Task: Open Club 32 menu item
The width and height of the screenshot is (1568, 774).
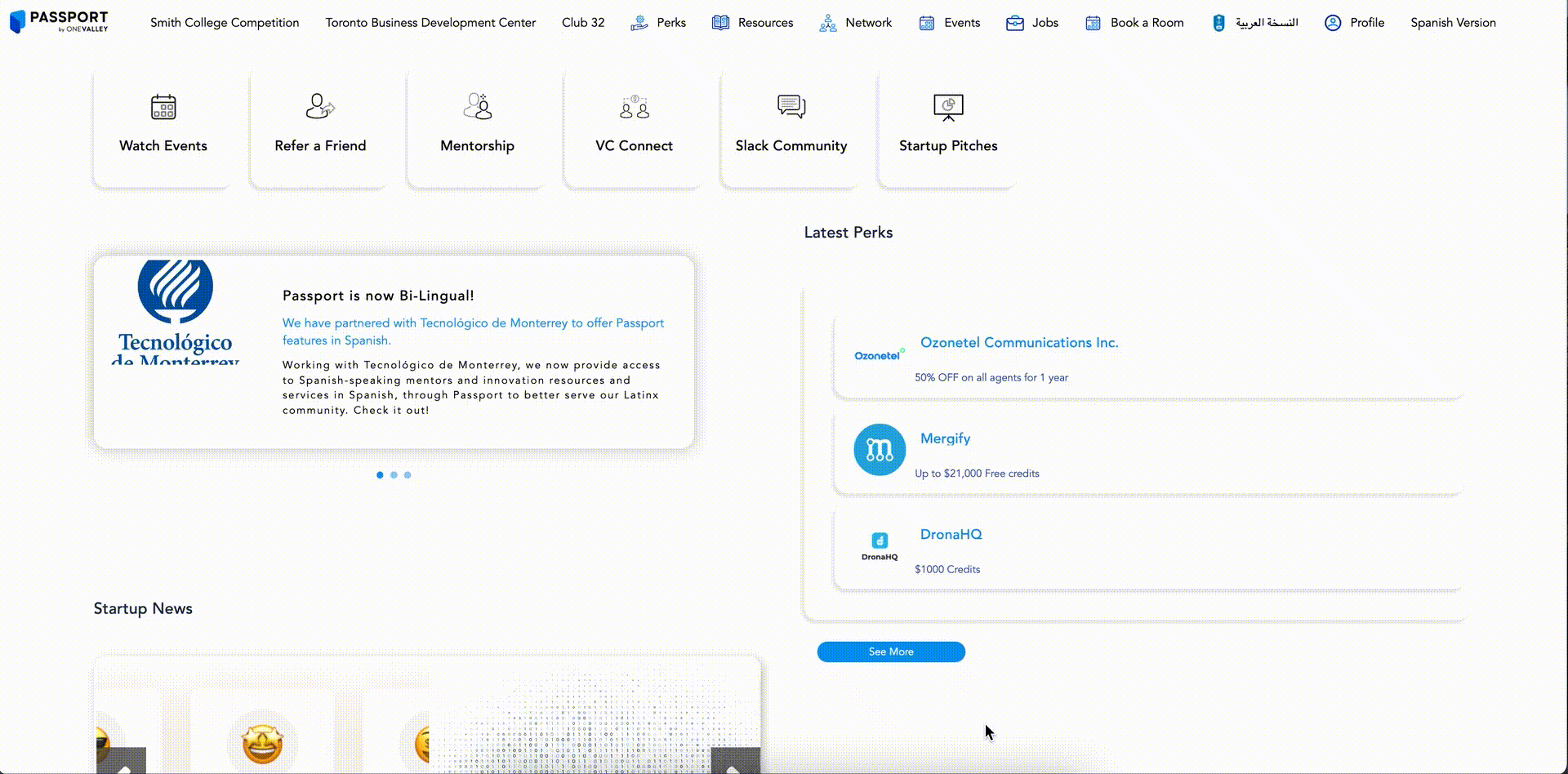Action: (583, 23)
